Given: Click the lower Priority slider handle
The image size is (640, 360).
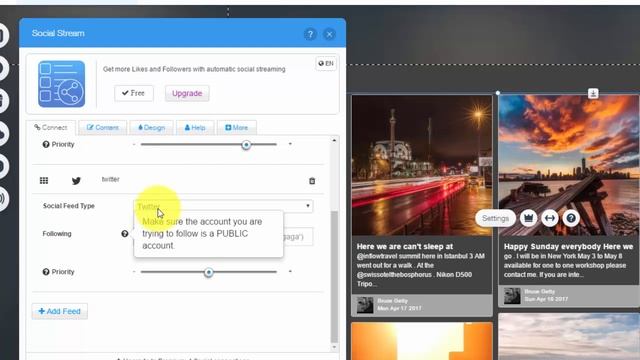Looking at the screenshot, I should pyautogui.click(x=209, y=272).
